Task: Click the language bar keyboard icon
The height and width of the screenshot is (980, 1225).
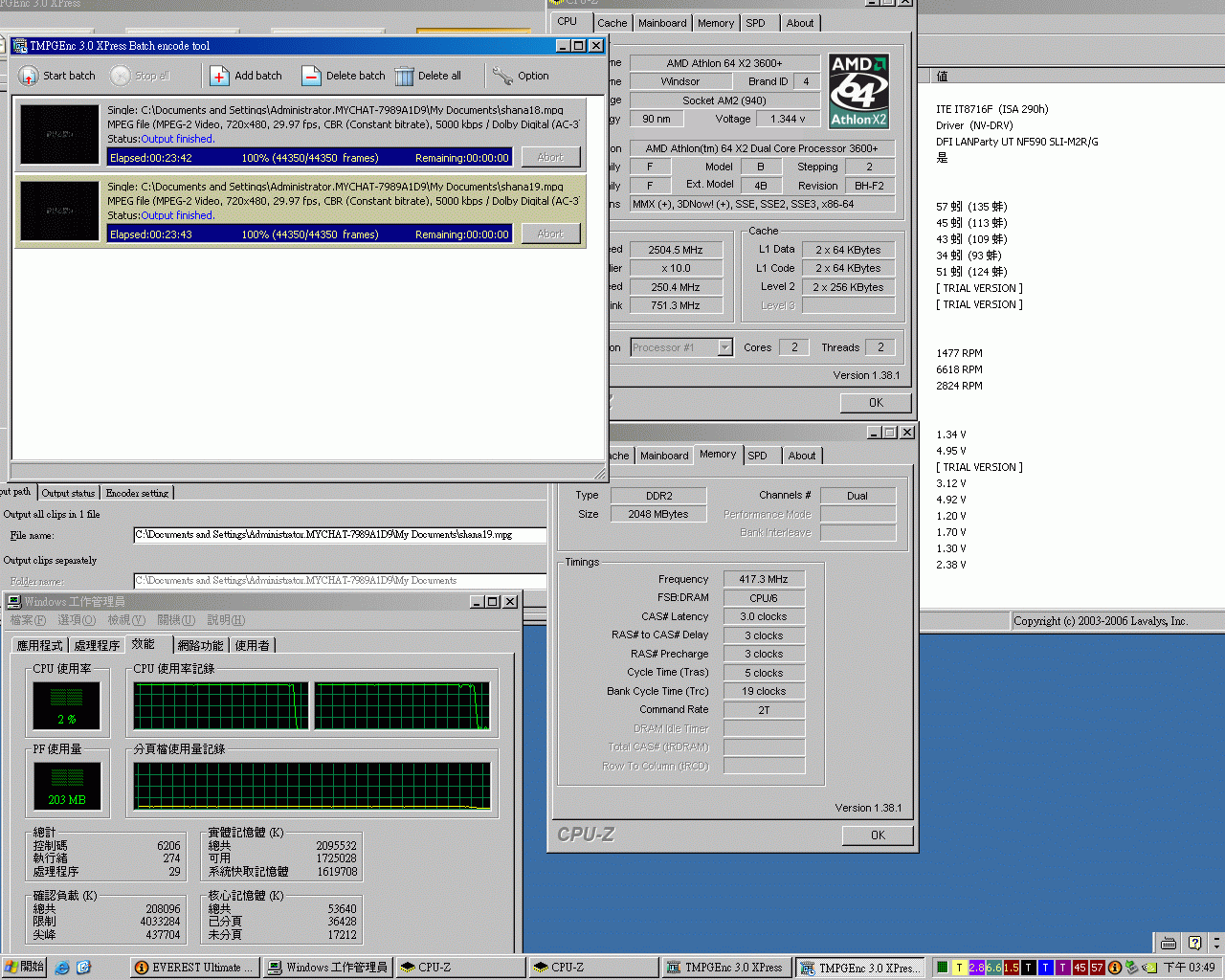Action: pyautogui.click(x=1169, y=943)
